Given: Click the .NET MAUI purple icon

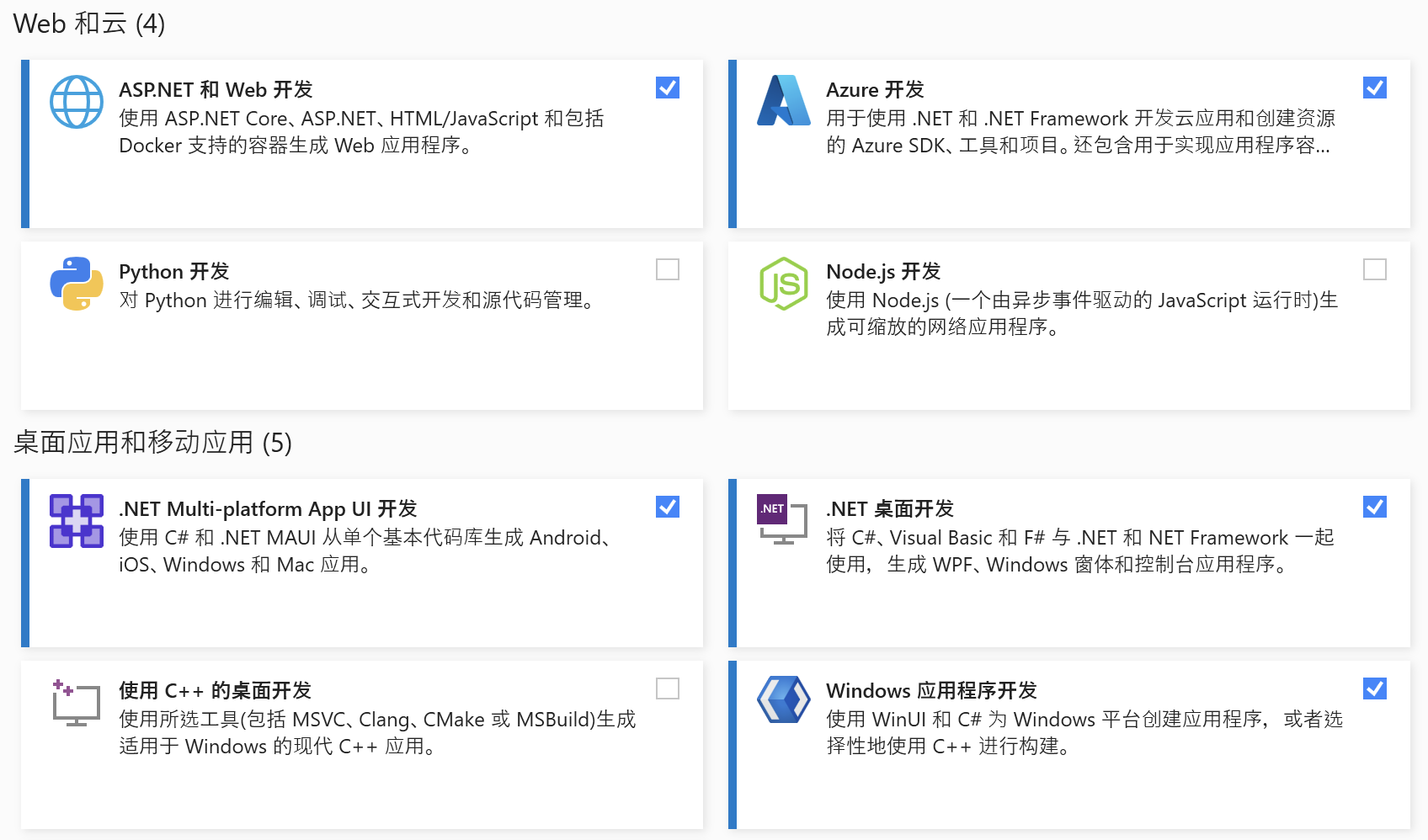Looking at the screenshot, I should point(77,521).
